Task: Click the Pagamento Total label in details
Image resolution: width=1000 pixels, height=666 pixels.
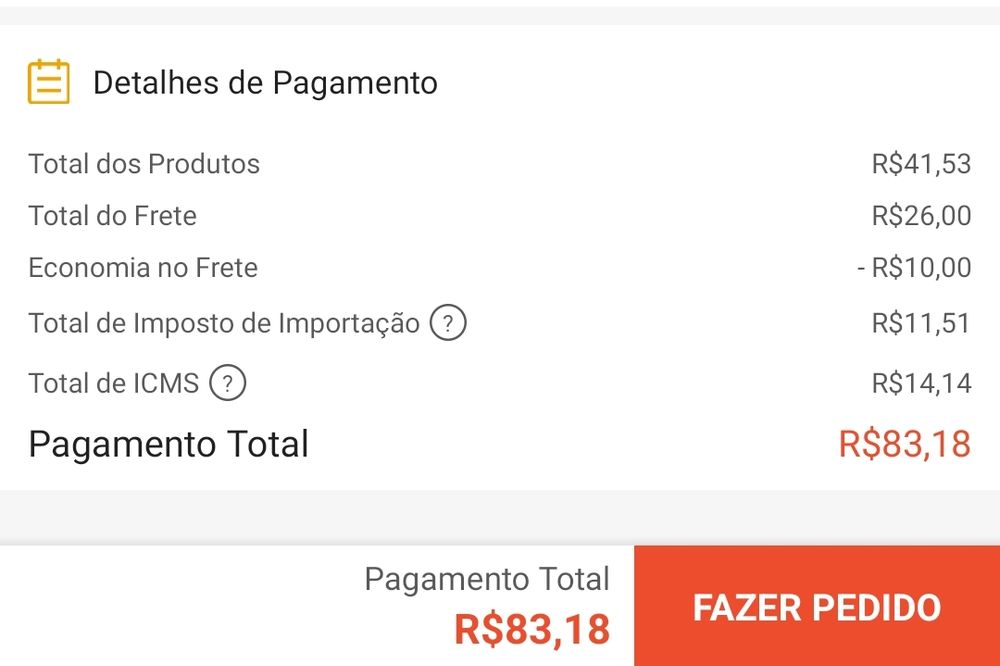Action: click(168, 444)
